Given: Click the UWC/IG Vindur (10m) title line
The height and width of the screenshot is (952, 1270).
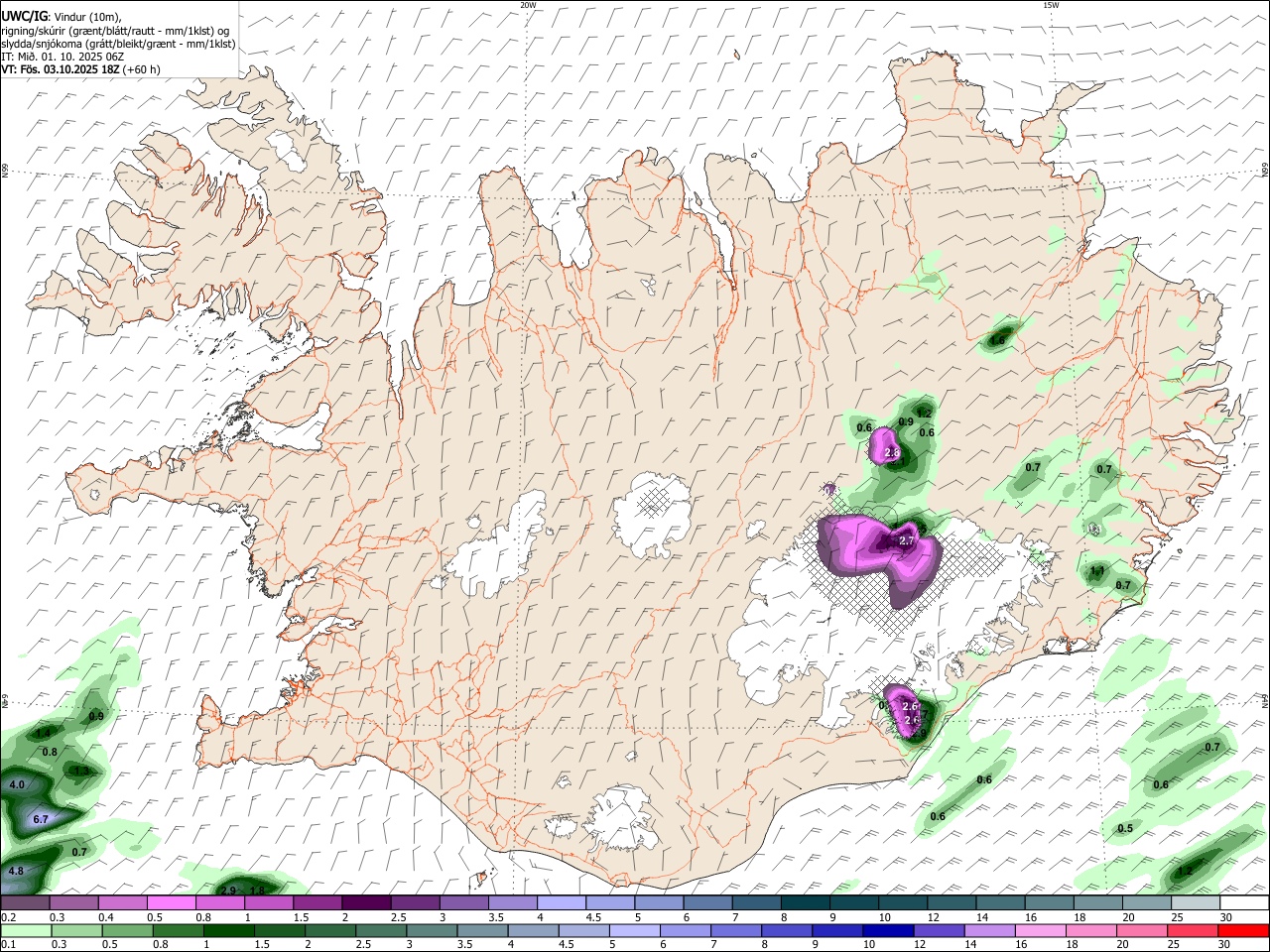Looking at the screenshot, I should tap(61, 17).
